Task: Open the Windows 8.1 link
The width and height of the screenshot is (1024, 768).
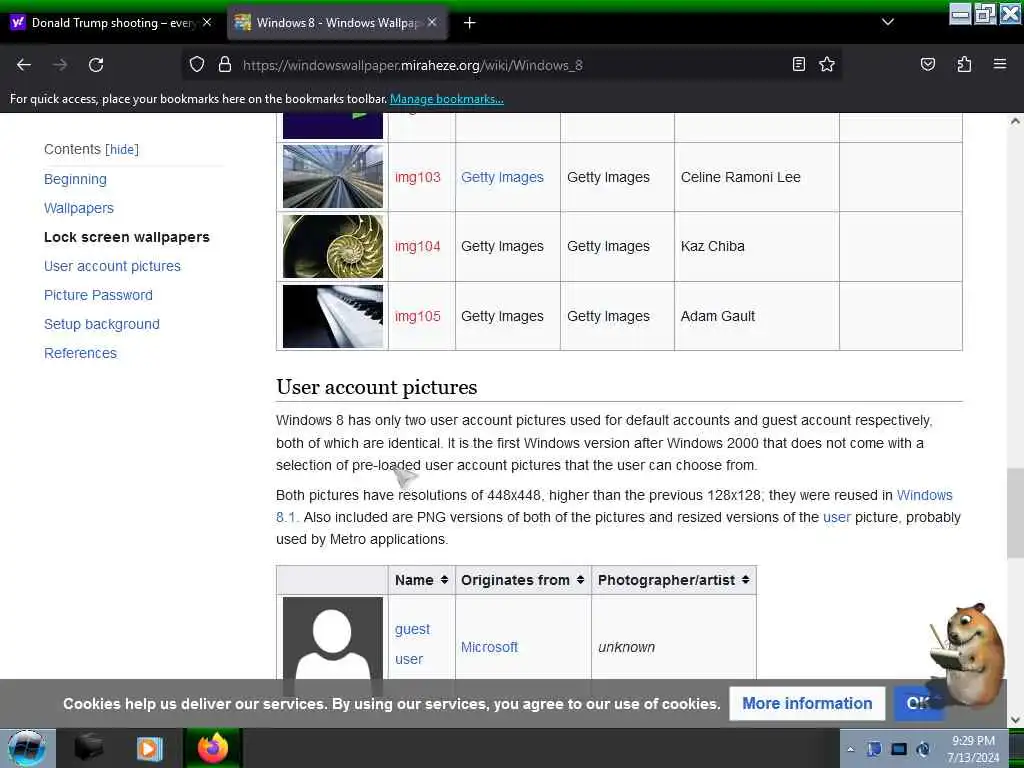Action: pos(924,496)
